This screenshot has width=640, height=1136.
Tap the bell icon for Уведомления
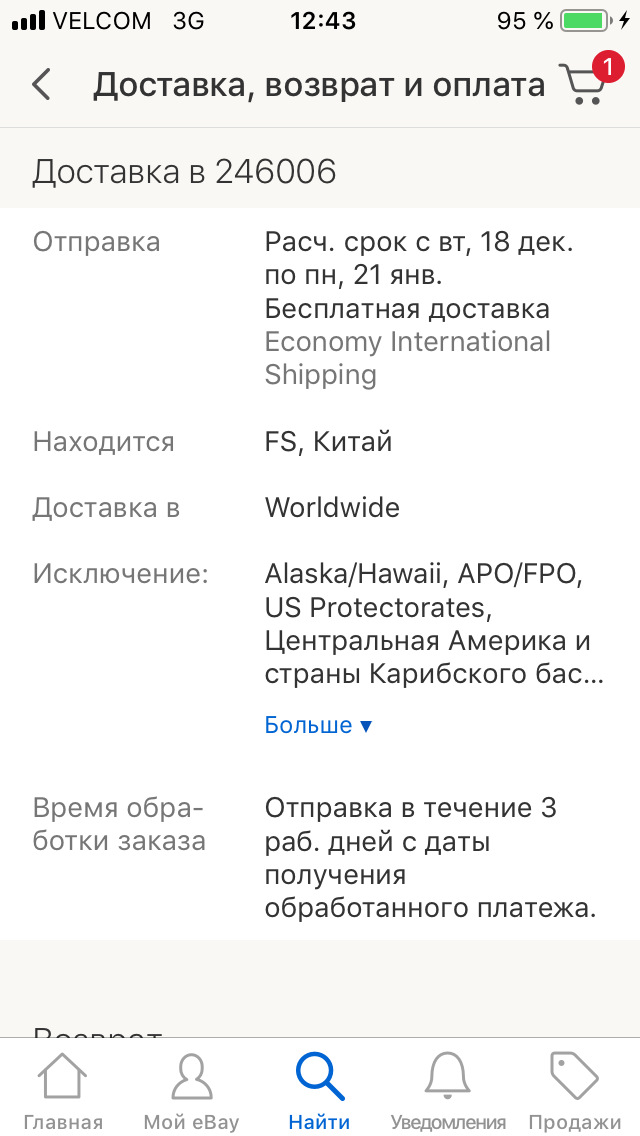click(447, 1077)
